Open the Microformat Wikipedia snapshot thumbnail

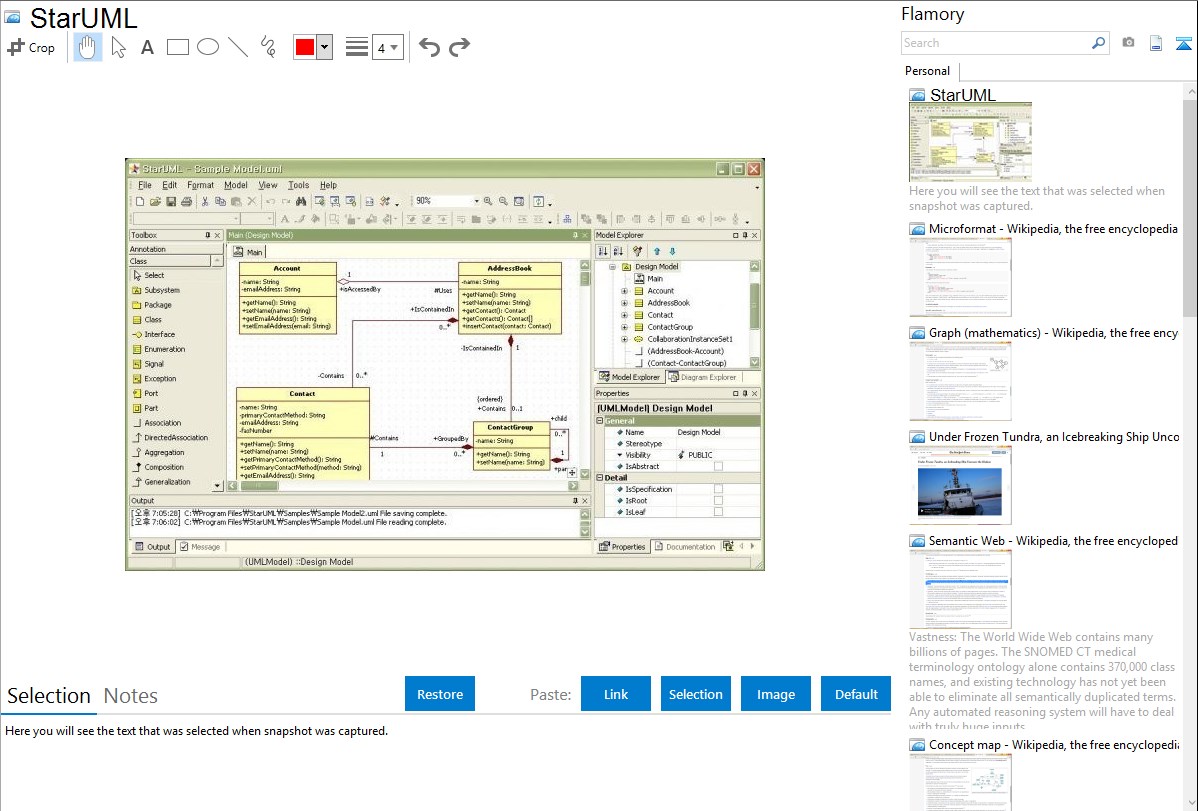pos(960,277)
